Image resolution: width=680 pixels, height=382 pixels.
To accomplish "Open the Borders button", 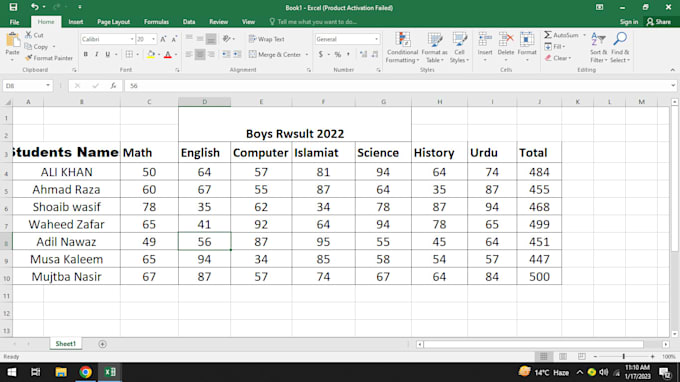I will [x=129, y=54].
